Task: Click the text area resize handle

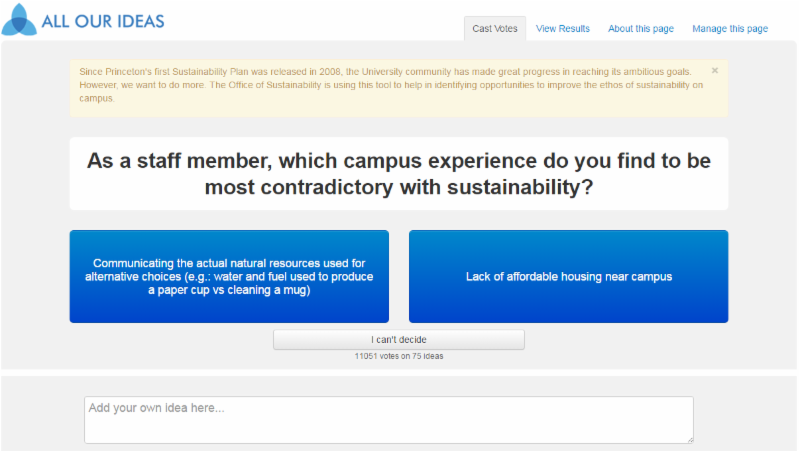Action: (x=689, y=438)
